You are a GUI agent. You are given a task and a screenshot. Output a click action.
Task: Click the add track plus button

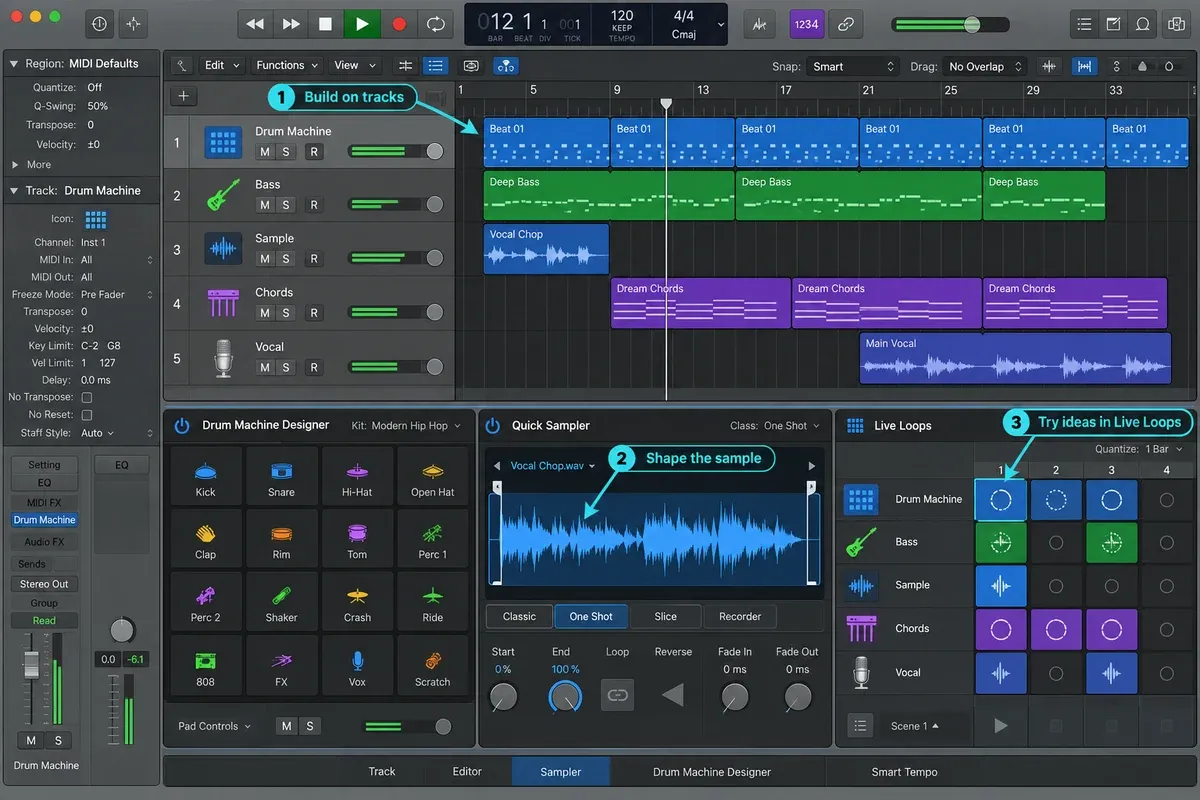click(183, 96)
